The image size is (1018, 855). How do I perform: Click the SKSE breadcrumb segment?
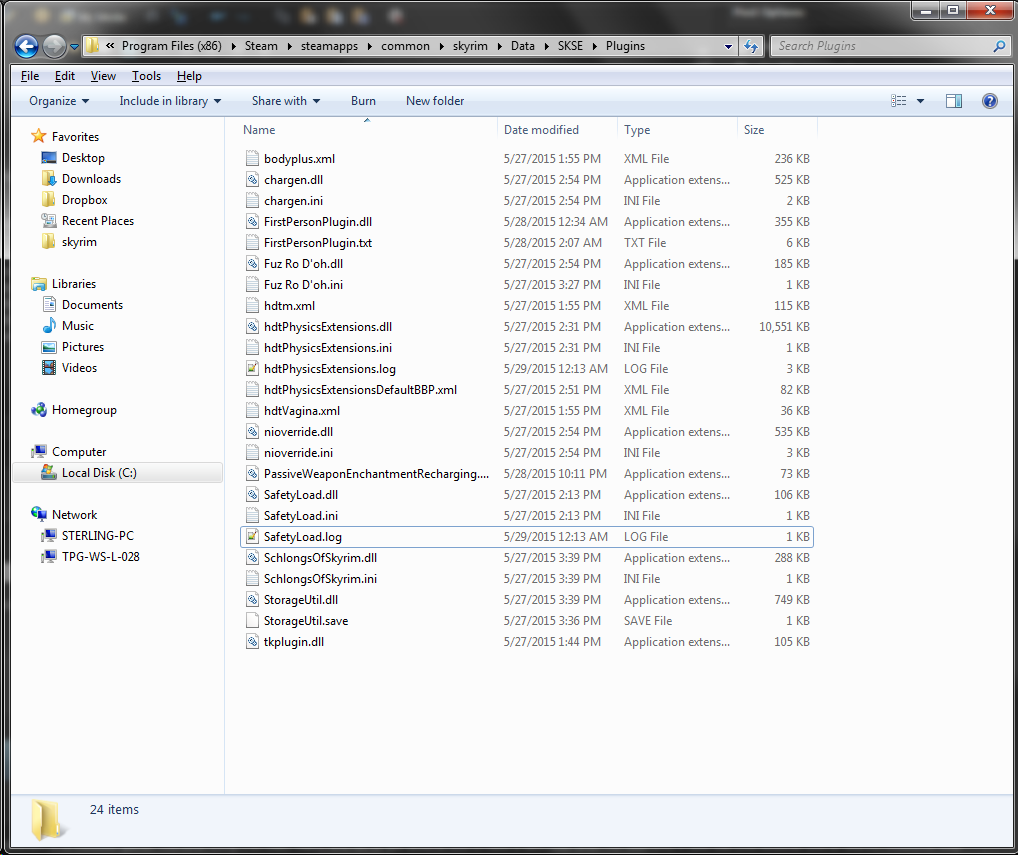pyautogui.click(x=570, y=46)
